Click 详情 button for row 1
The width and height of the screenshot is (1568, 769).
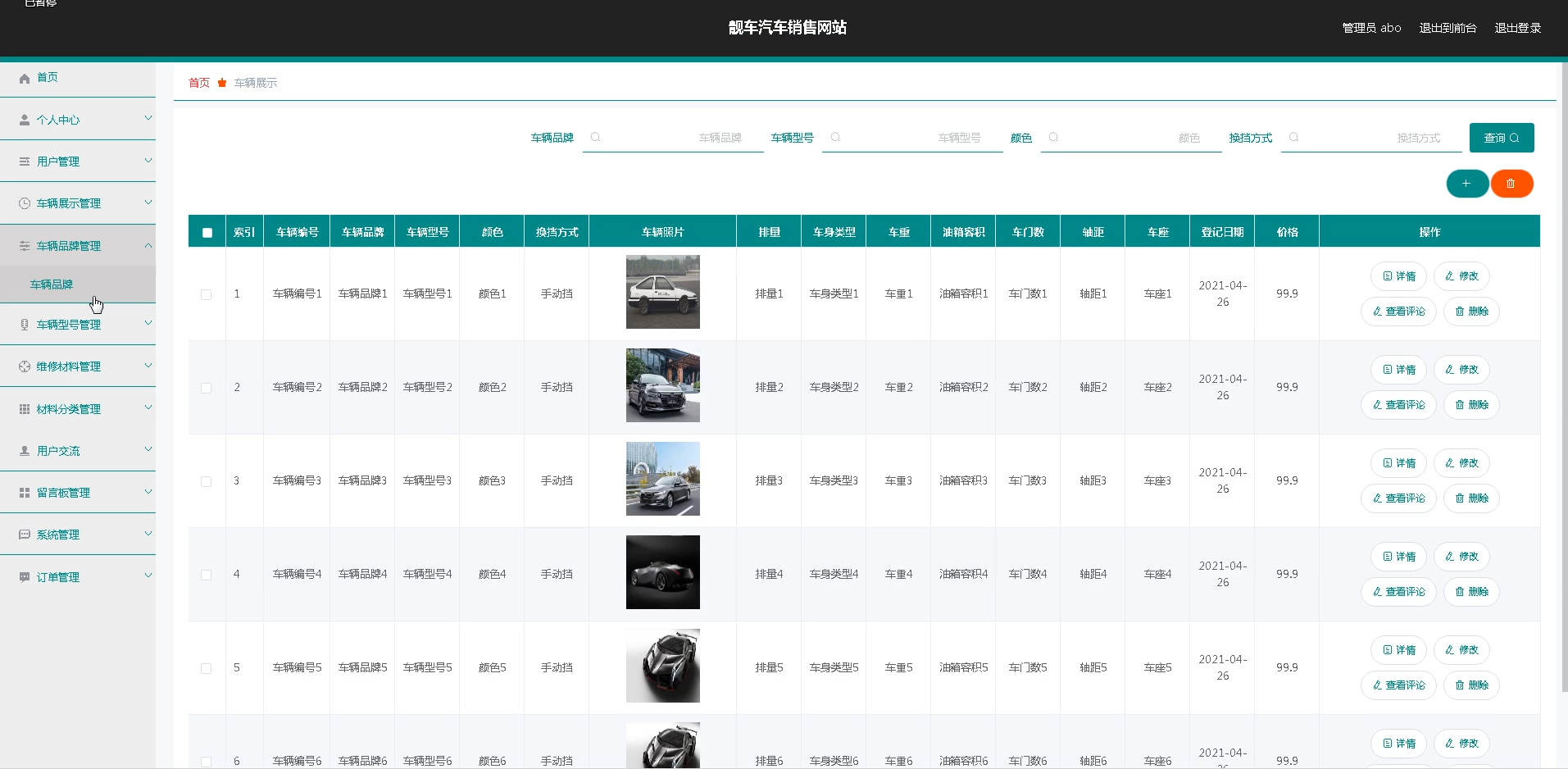1398,276
